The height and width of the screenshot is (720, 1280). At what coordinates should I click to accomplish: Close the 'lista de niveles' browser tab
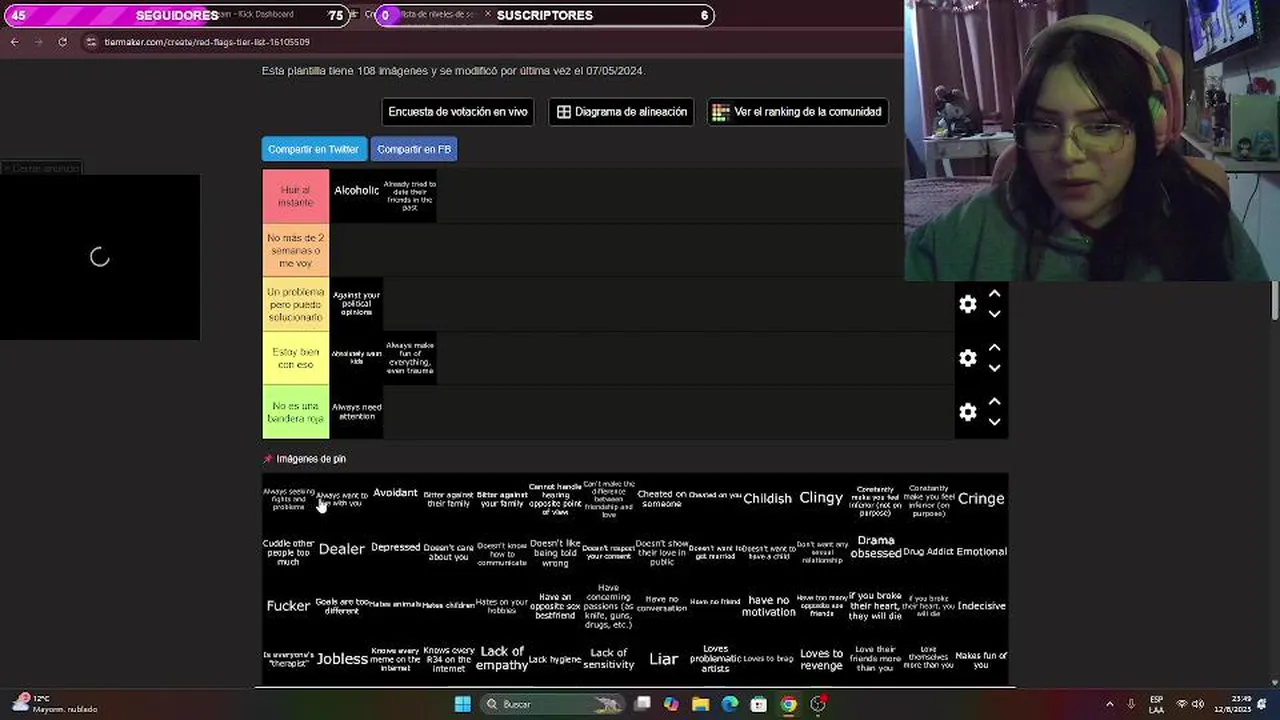(x=487, y=15)
